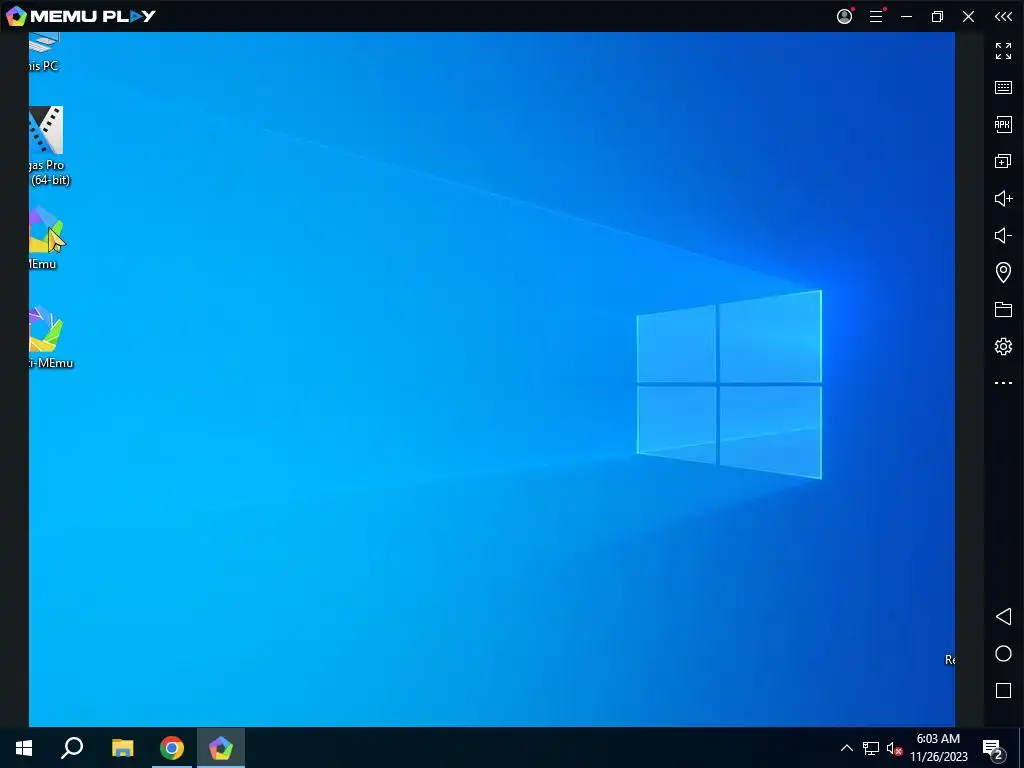The width and height of the screenshot is (1024, 768).
Task: Switch to Google Chrome in taskbar
Action: pyautogui.click(x=172, y=748)
